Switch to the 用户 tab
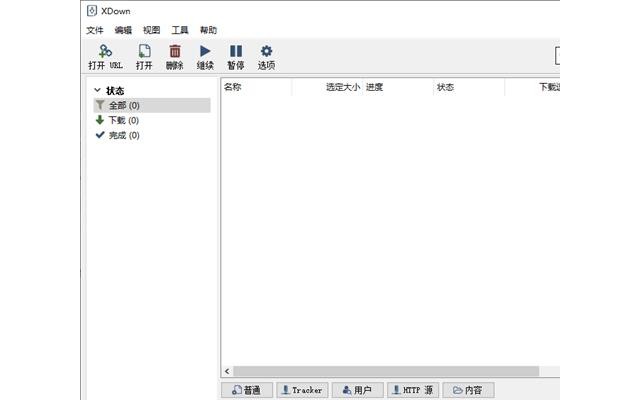 tap(358, 390)
